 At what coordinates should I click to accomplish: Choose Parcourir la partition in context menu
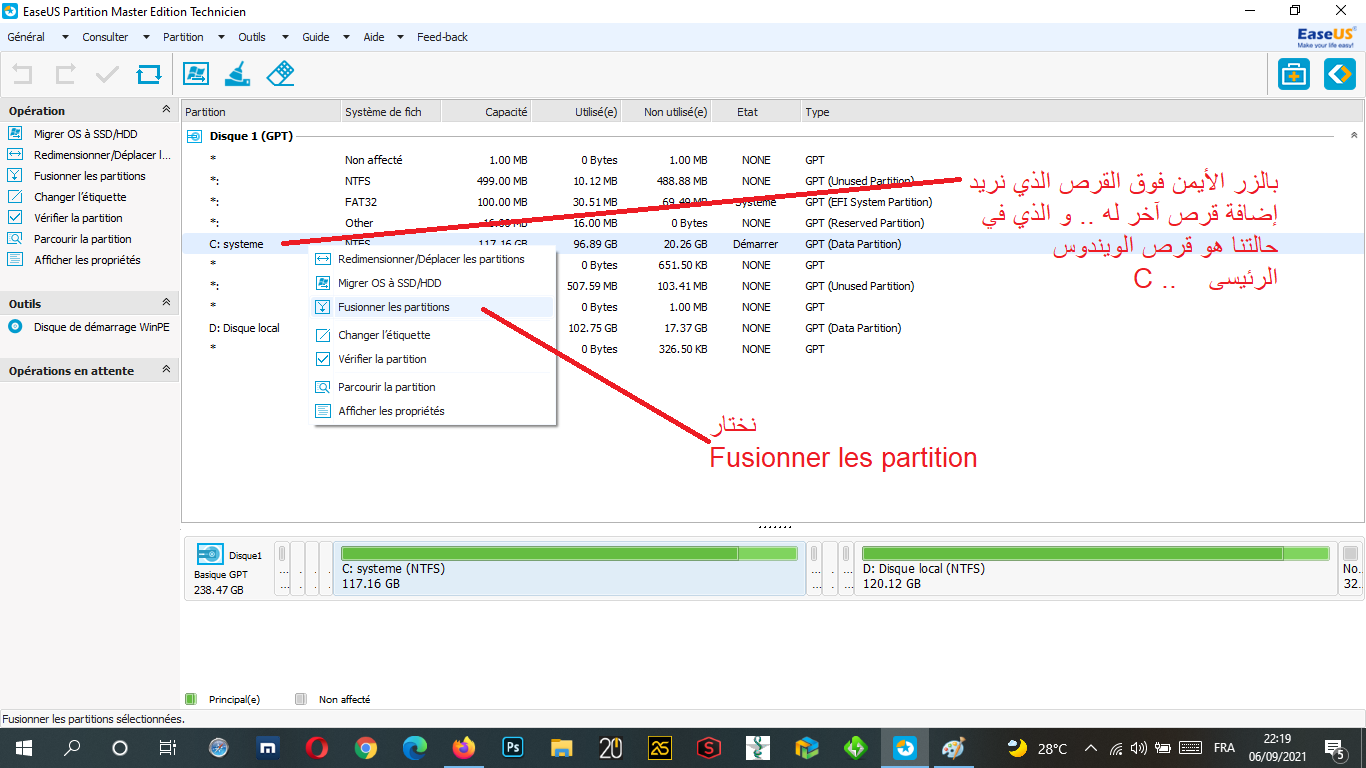434,387
